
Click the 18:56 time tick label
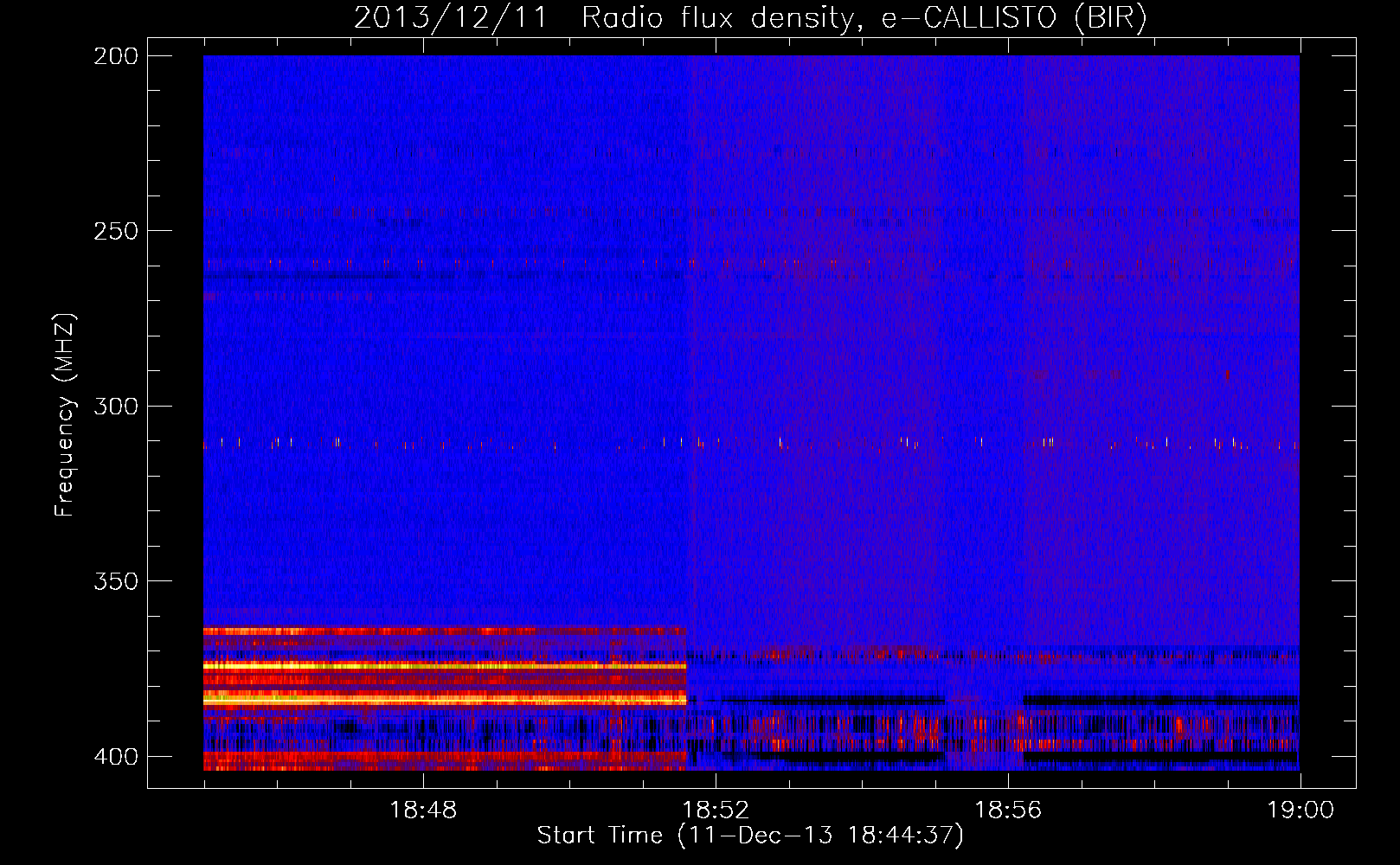[1008, 811]
